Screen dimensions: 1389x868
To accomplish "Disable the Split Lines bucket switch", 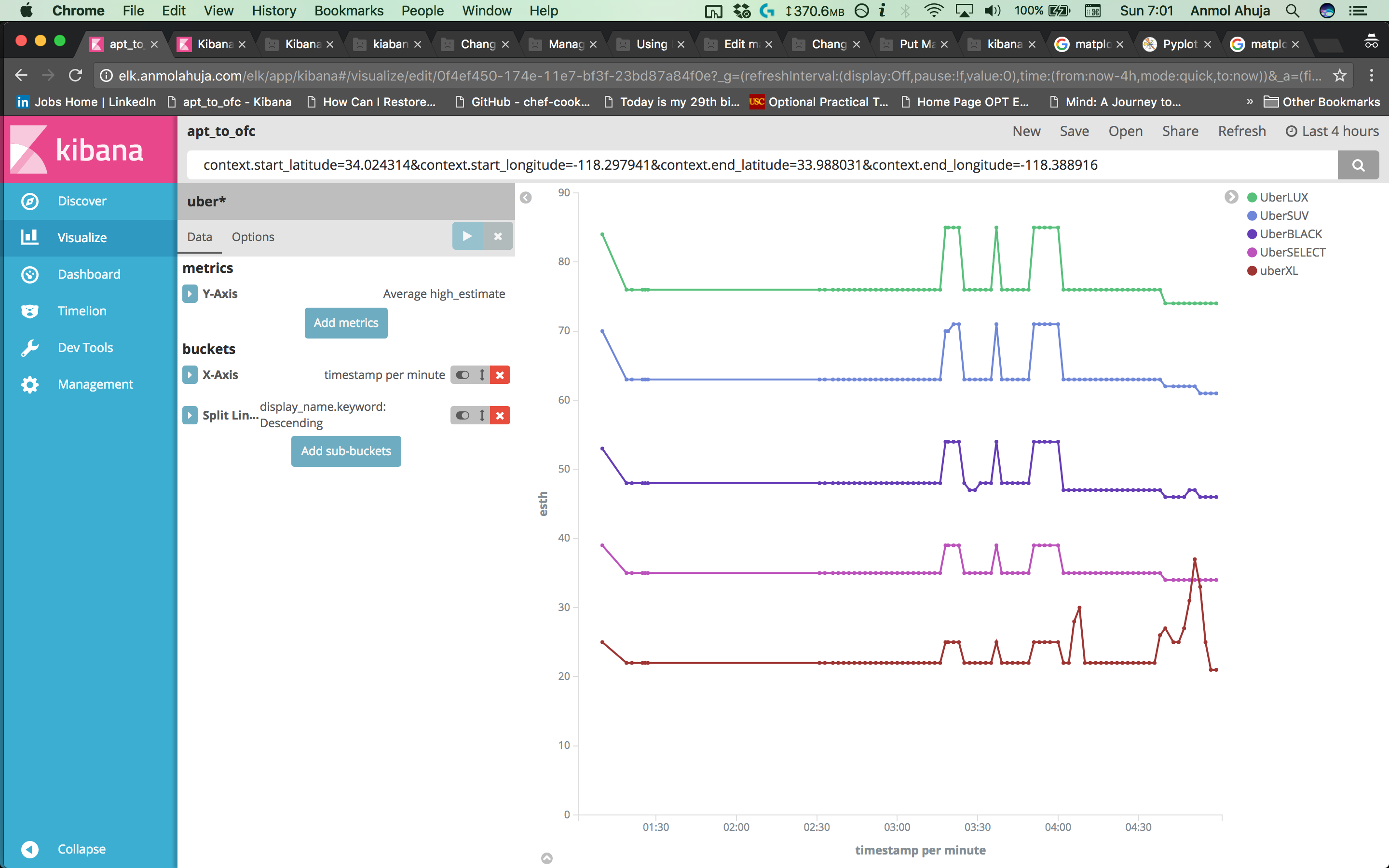I will [463, 415].
